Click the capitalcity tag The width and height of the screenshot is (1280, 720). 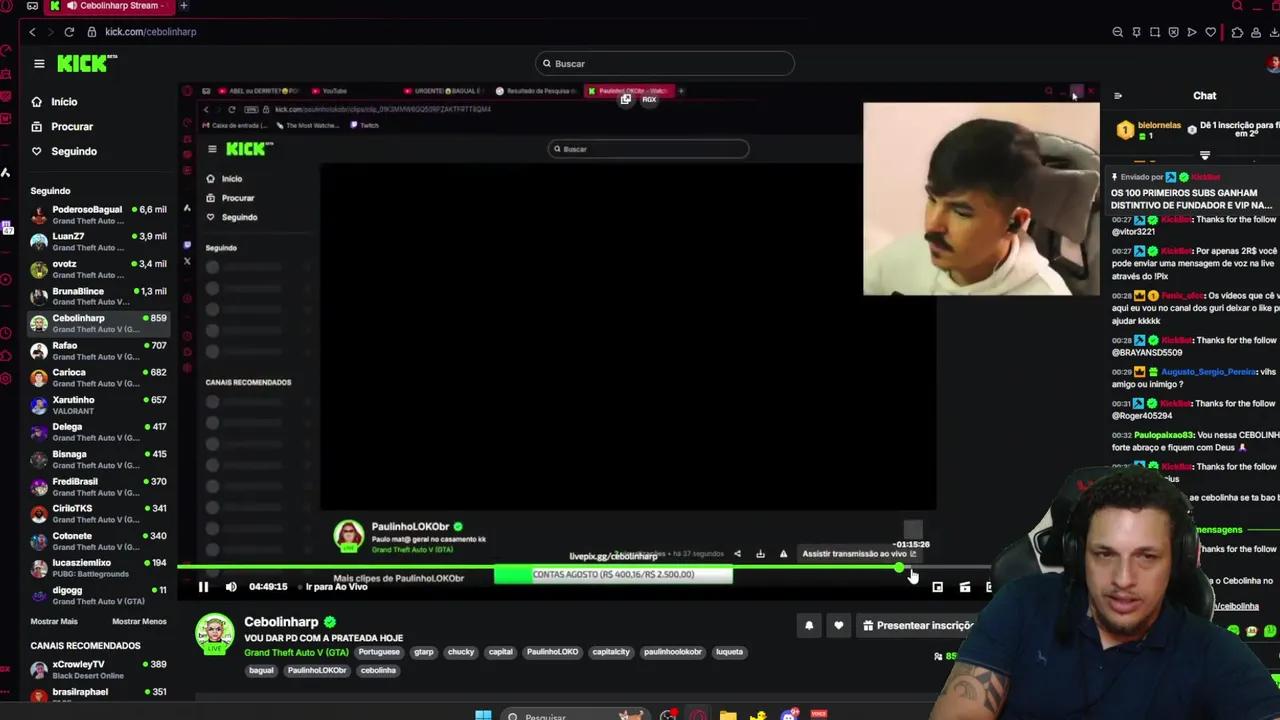click(x=611, y=652)
